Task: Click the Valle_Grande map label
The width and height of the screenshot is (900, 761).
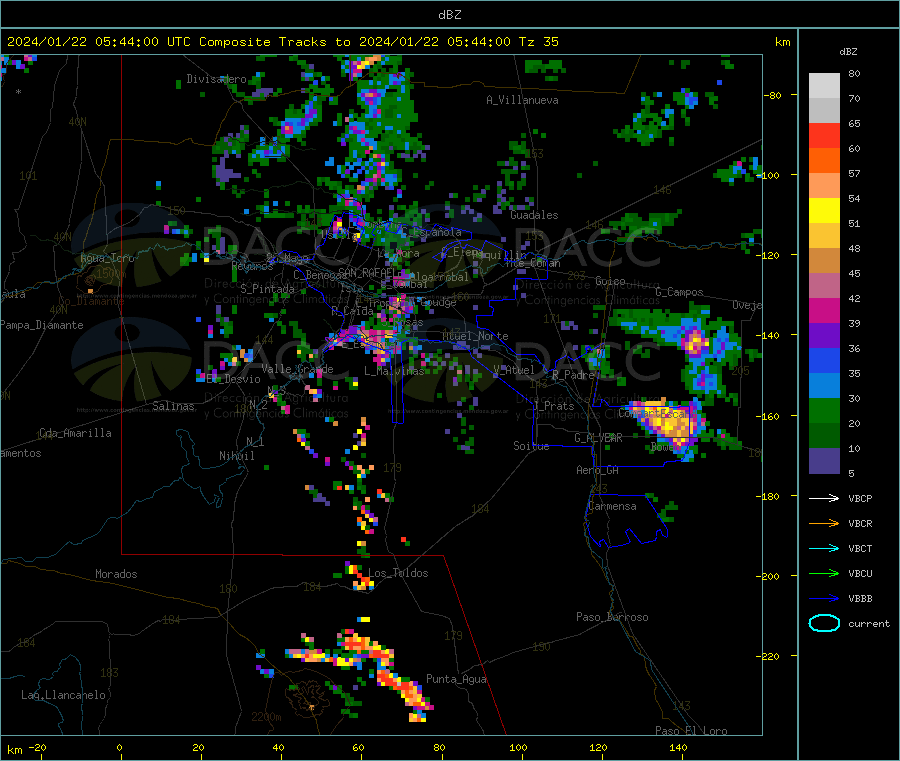Action: (x=297, y=369)
